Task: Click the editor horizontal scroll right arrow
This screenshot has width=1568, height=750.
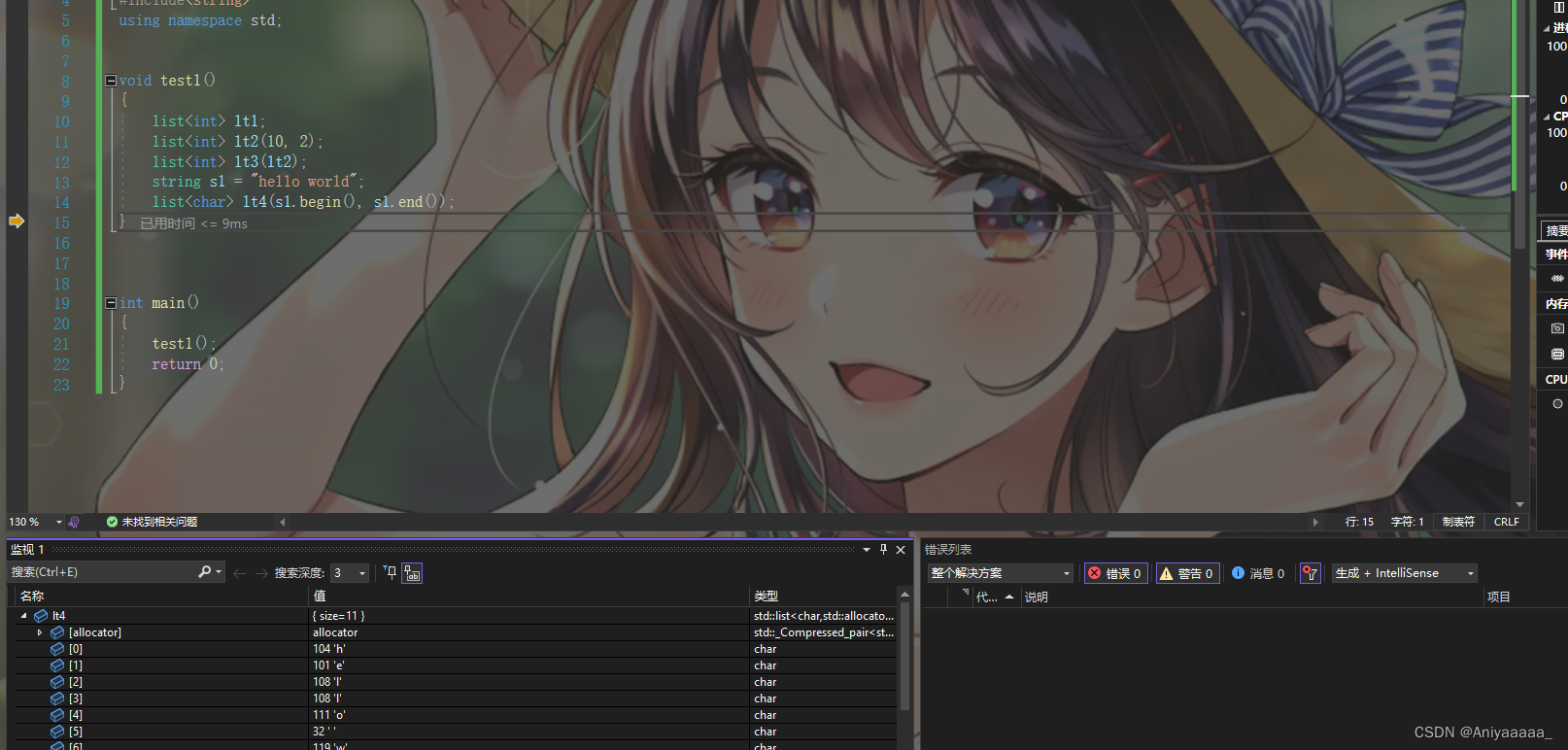Action: click(x=1315, y=522)
